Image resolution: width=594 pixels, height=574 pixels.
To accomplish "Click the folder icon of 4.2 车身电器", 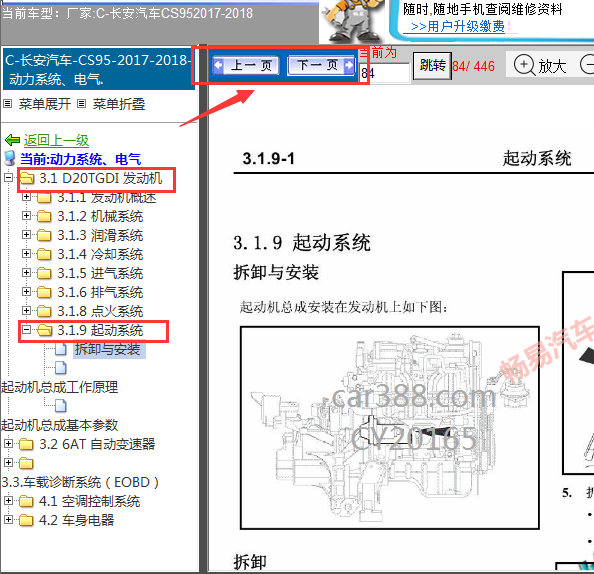I will (26, 520).
